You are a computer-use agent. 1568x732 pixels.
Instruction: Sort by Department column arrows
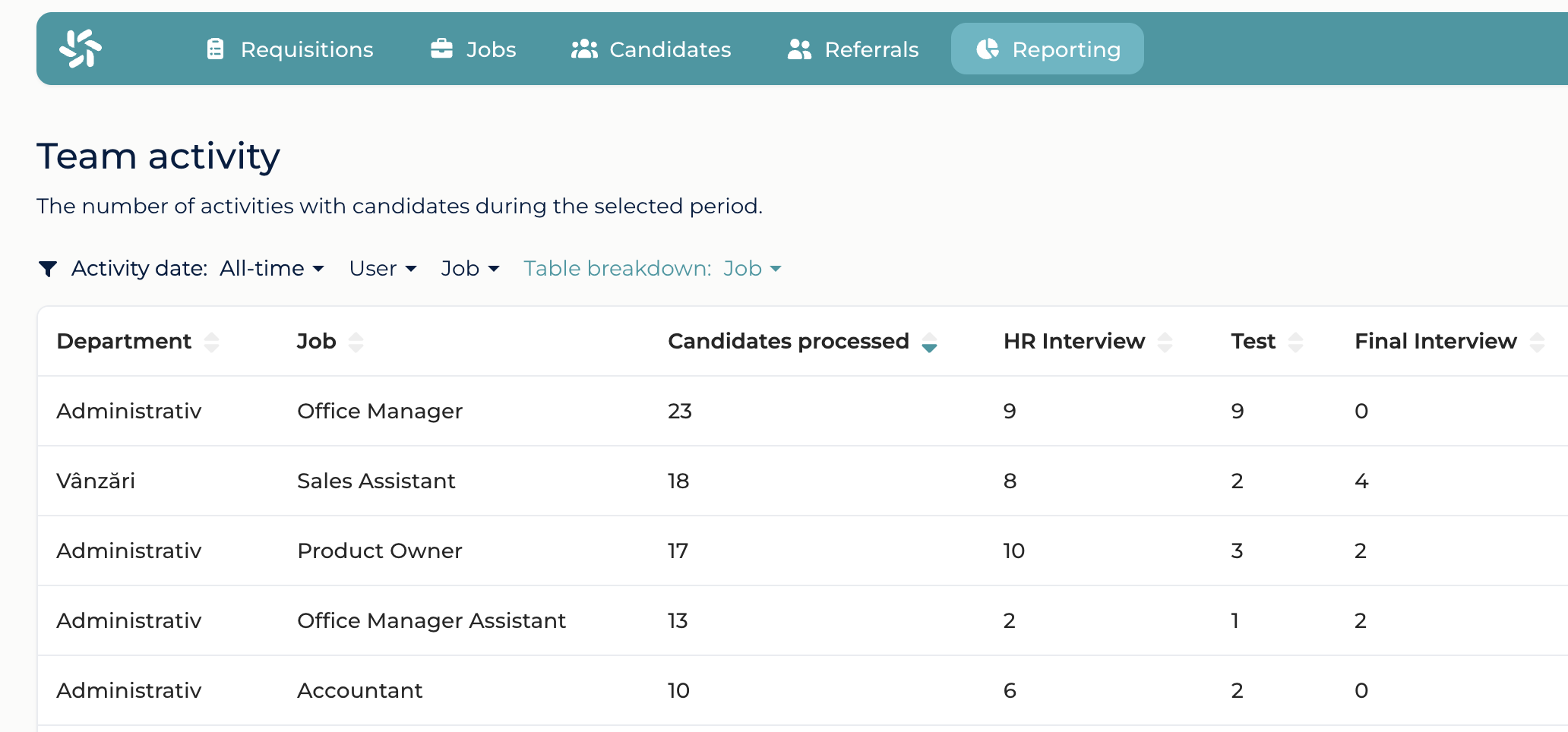[212, 342]
